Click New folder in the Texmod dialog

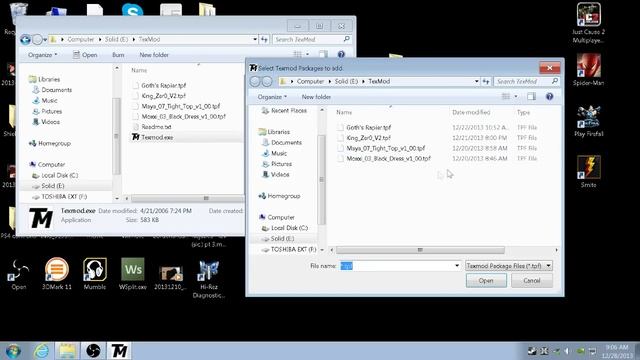(x=316, y=97)
